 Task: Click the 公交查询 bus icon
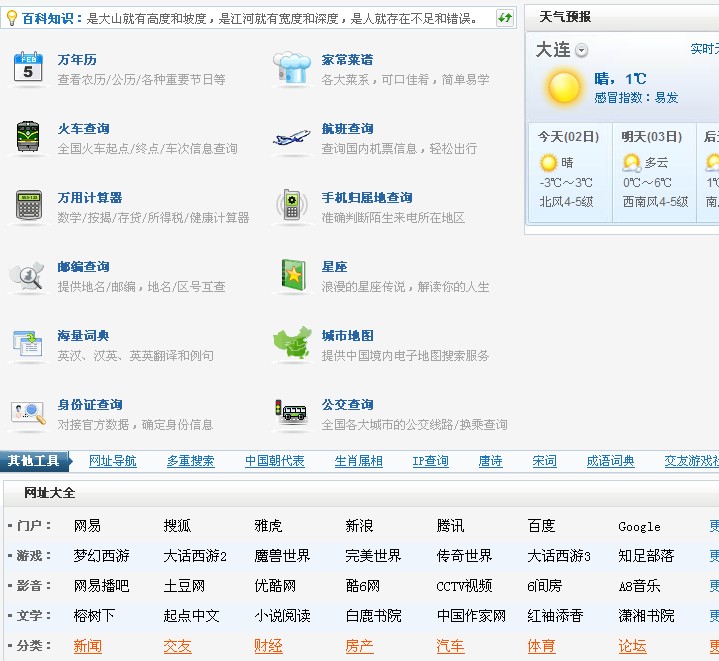[291, 410]
